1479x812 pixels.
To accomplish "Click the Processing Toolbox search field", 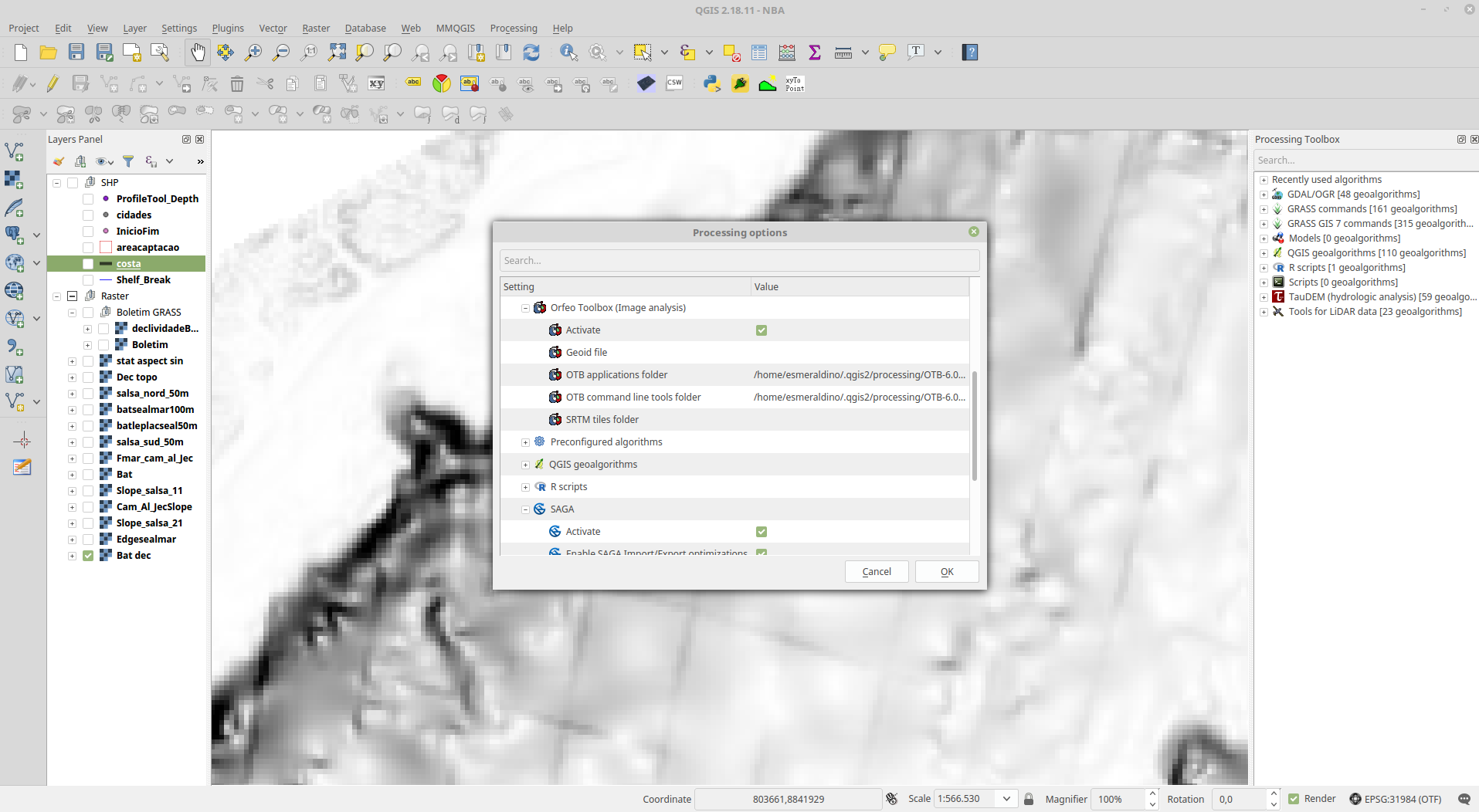I will 1365,161.
